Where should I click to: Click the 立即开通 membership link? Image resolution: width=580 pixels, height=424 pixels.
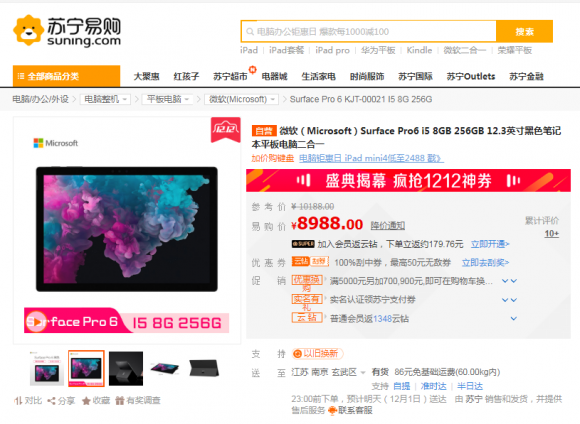tap(490, 244)
